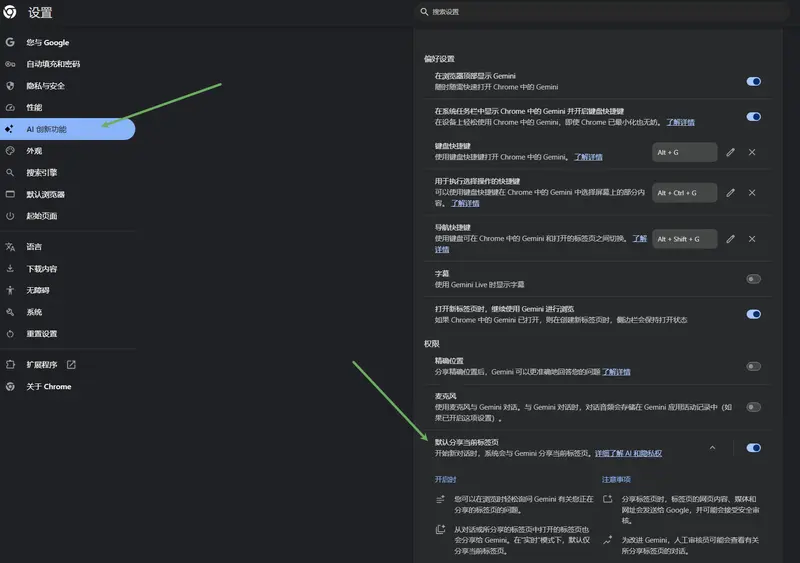Edit the Alt + Shift + G shortcut pencil

731,239
